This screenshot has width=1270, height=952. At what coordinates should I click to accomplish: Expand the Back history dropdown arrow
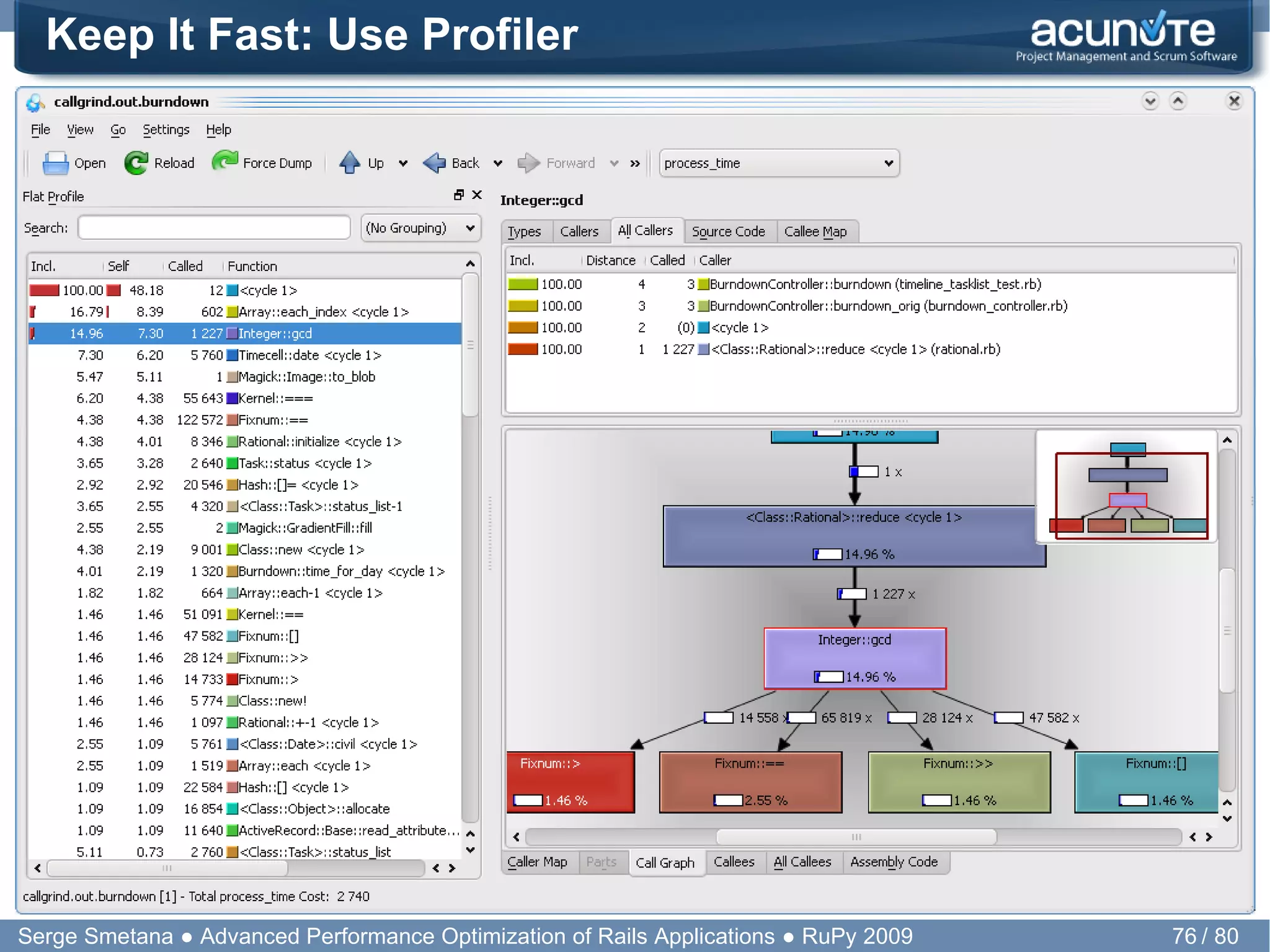(497, 164)
